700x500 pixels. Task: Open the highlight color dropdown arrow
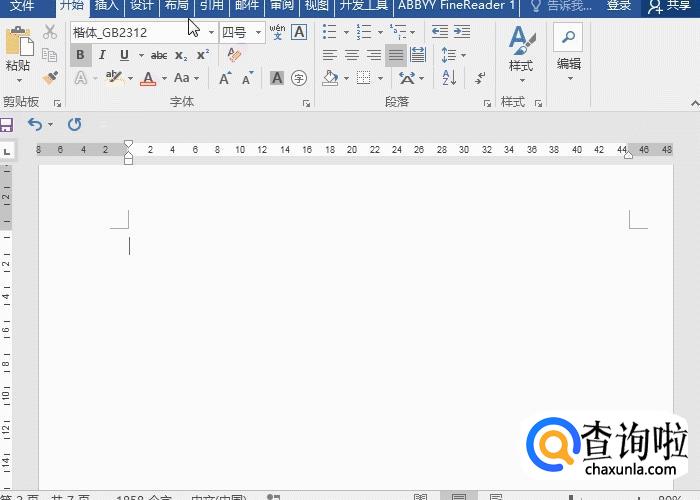130,78
